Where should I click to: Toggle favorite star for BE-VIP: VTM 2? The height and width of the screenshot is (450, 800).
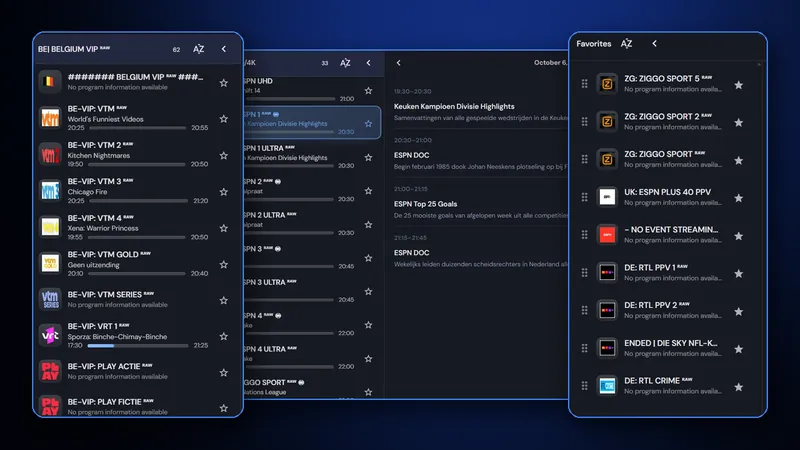pyautogui.click(x=223, y=156)
